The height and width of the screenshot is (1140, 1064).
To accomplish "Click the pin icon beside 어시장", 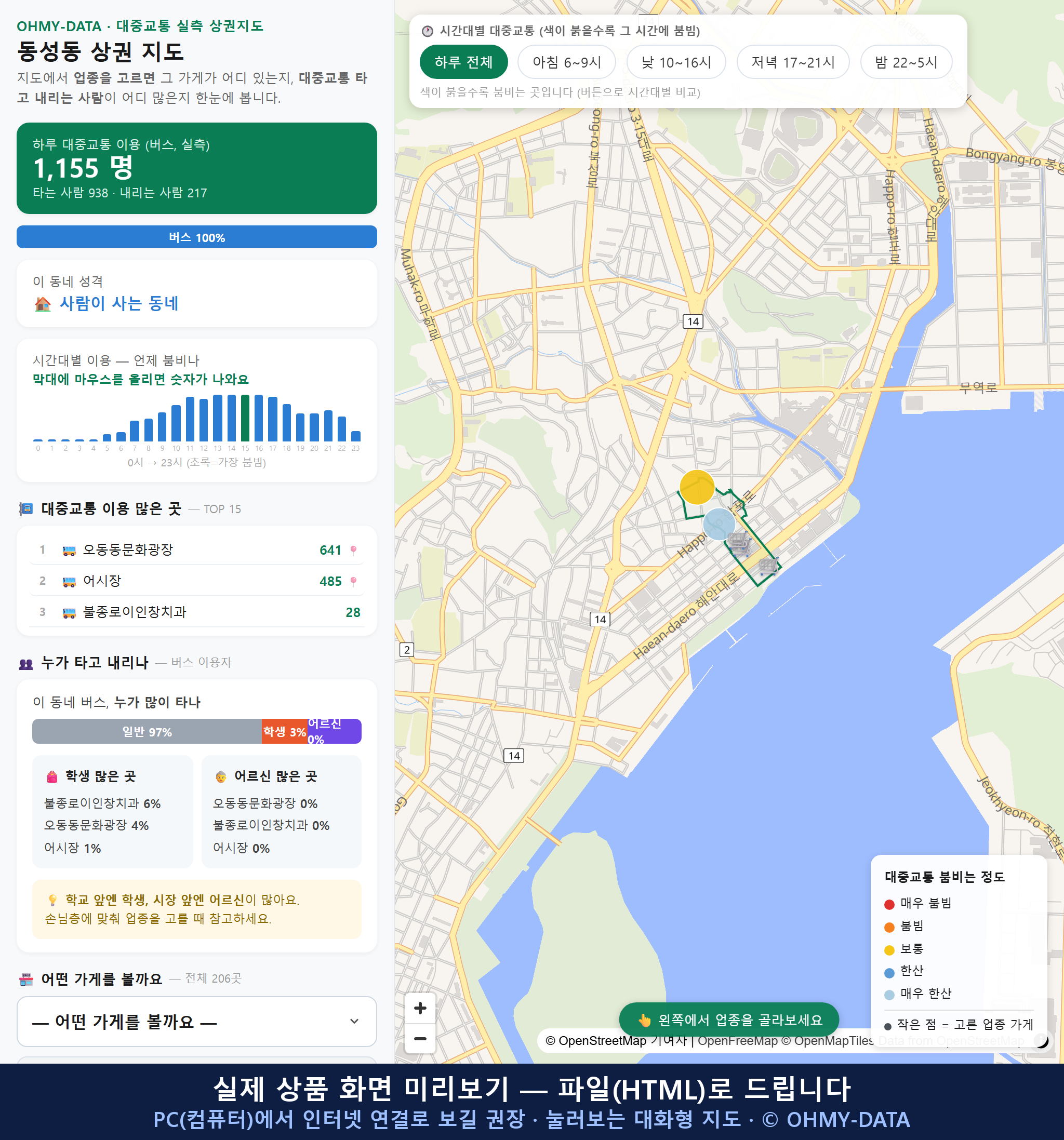I will [353, 581].
